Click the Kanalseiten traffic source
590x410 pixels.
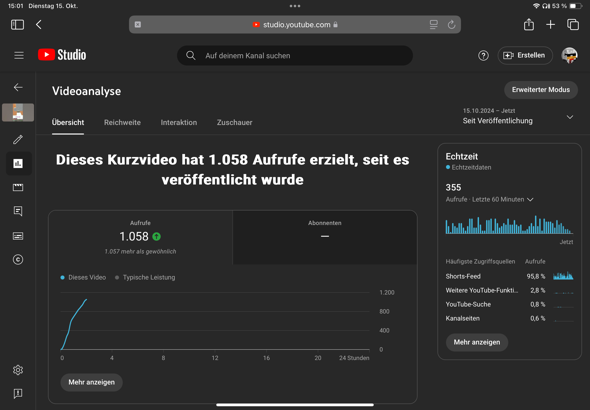pyautogui.click(x=509, y=318)
